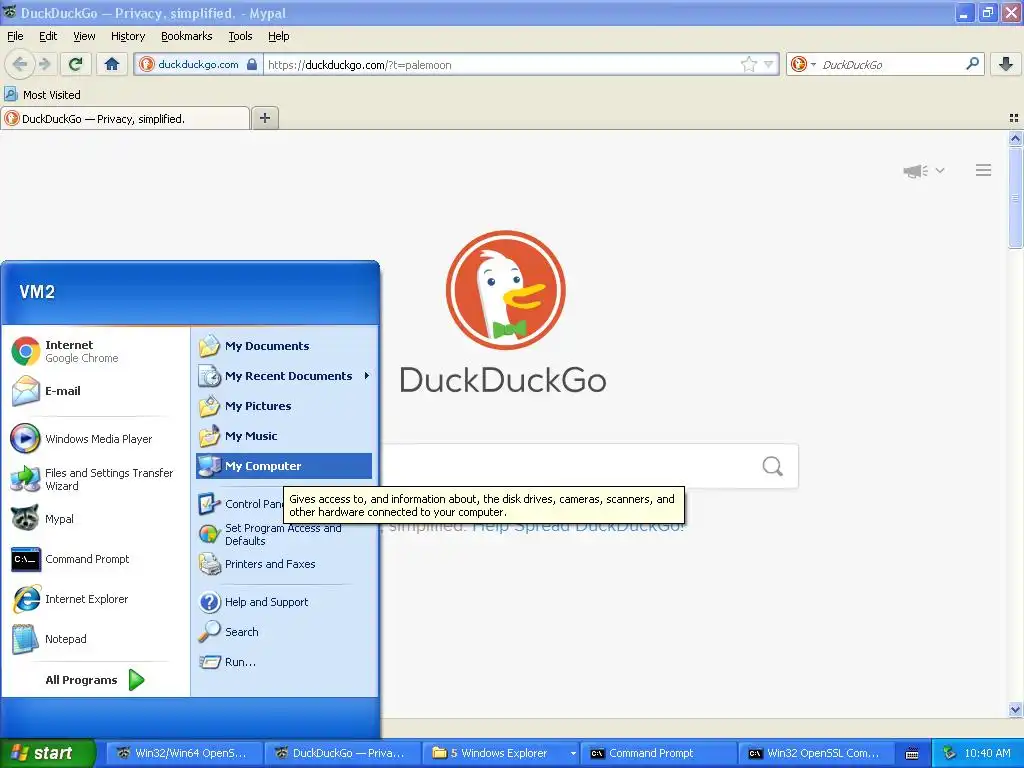Click the magnifier in the browser search box
Viewport: 1024px width, 768px height.
972,64
